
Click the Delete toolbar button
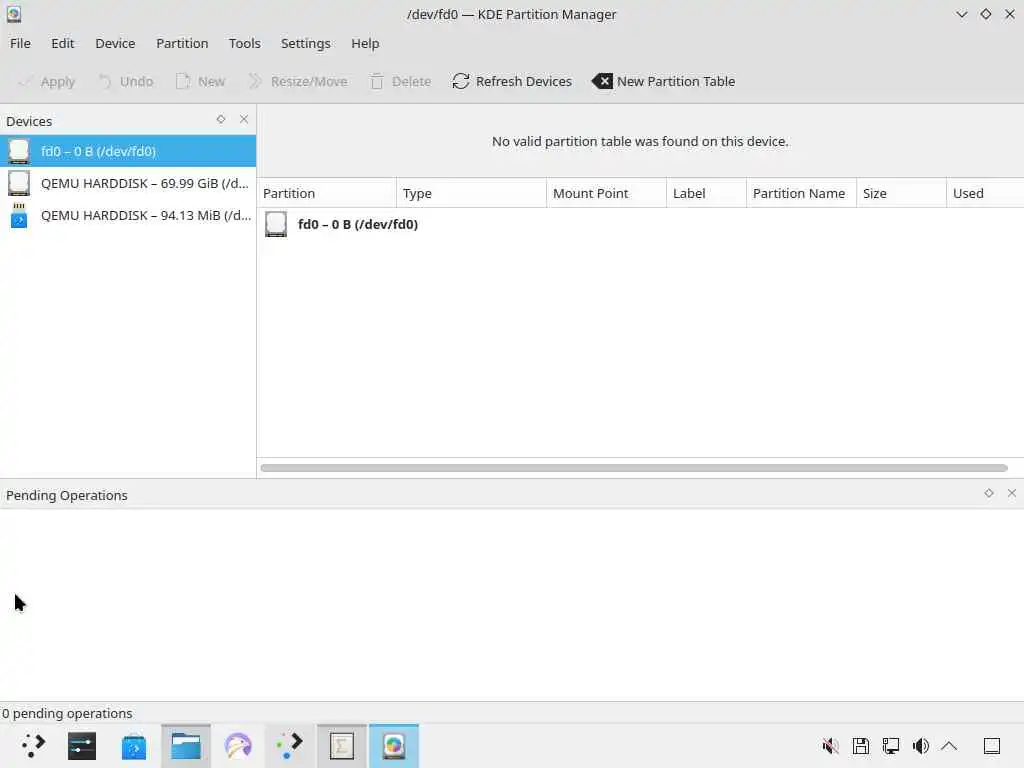pyautogui.click(x=400, y=82)
